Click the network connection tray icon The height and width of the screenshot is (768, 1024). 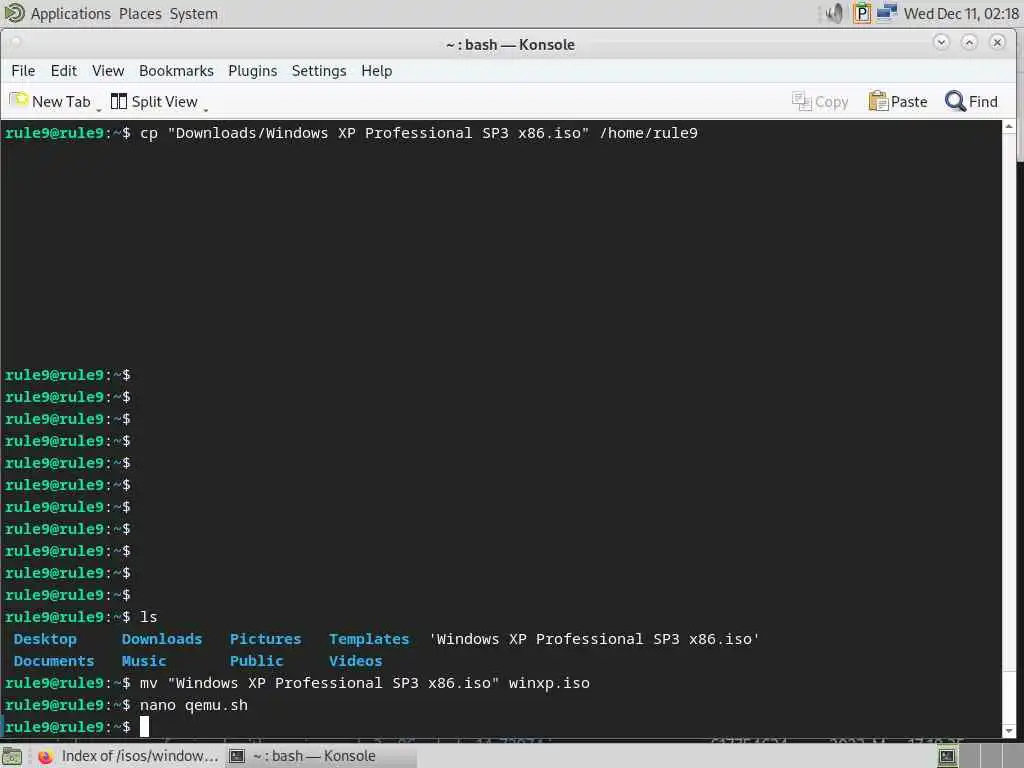[886, 13]
